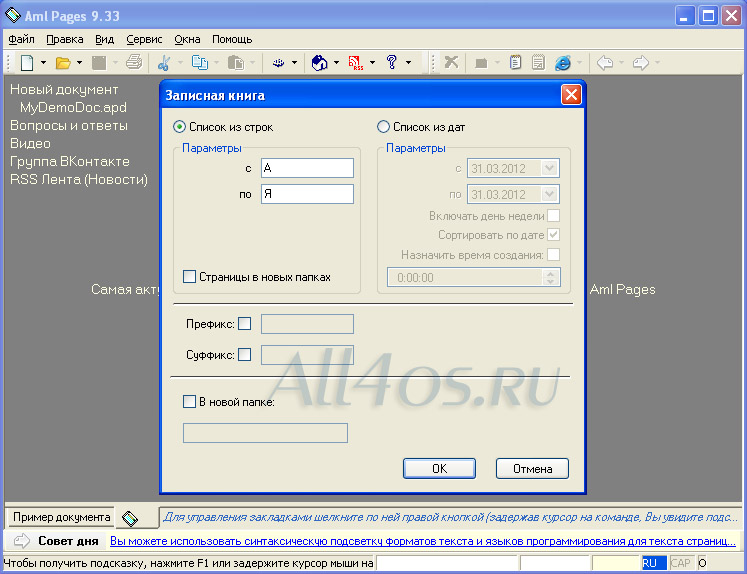747x574 pixels.
Task: Click the Print toolbar icon
Action: tap(134, 62)
